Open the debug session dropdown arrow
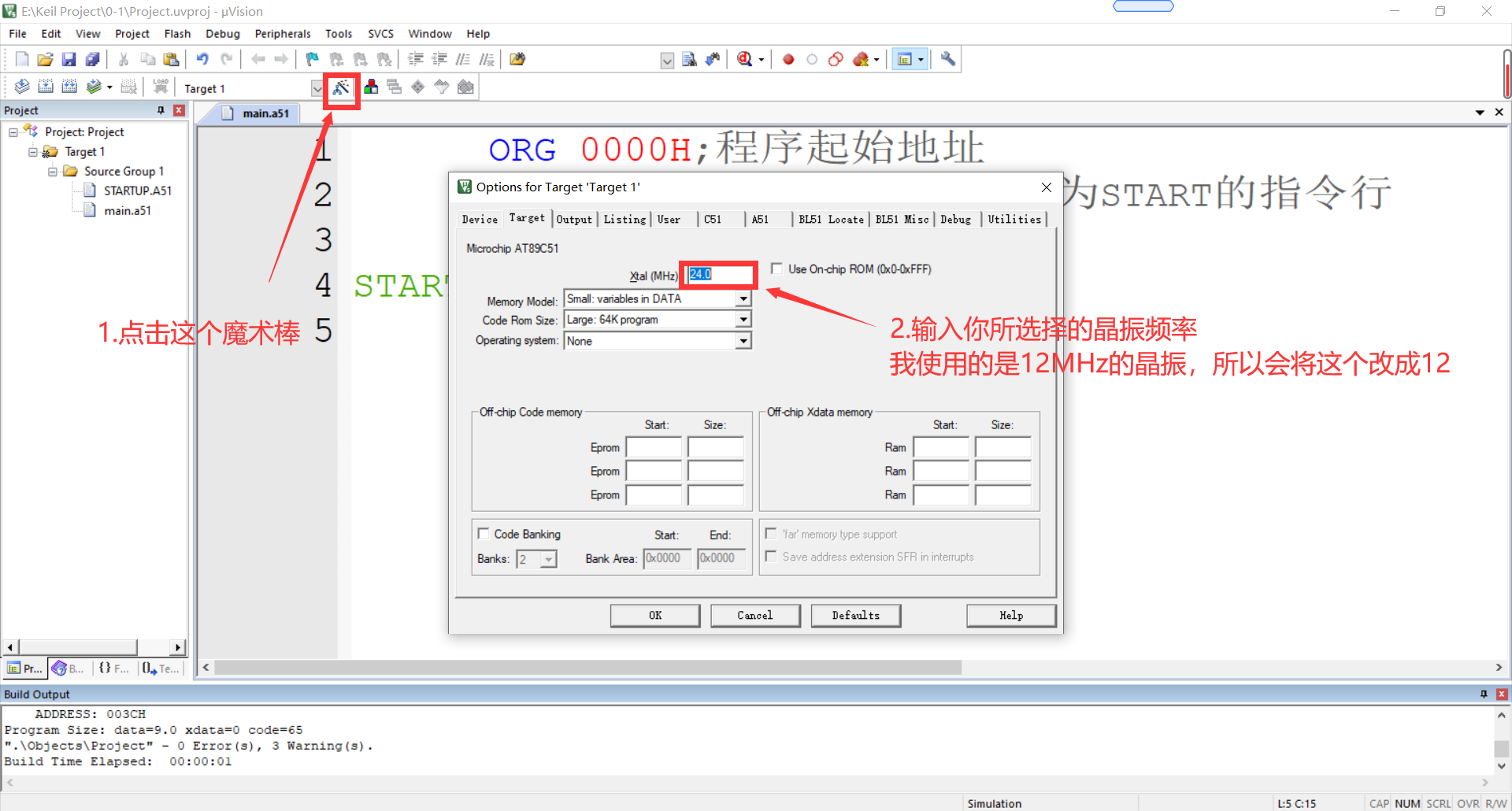The image size is (1512, 811). (x=762, y=60)
